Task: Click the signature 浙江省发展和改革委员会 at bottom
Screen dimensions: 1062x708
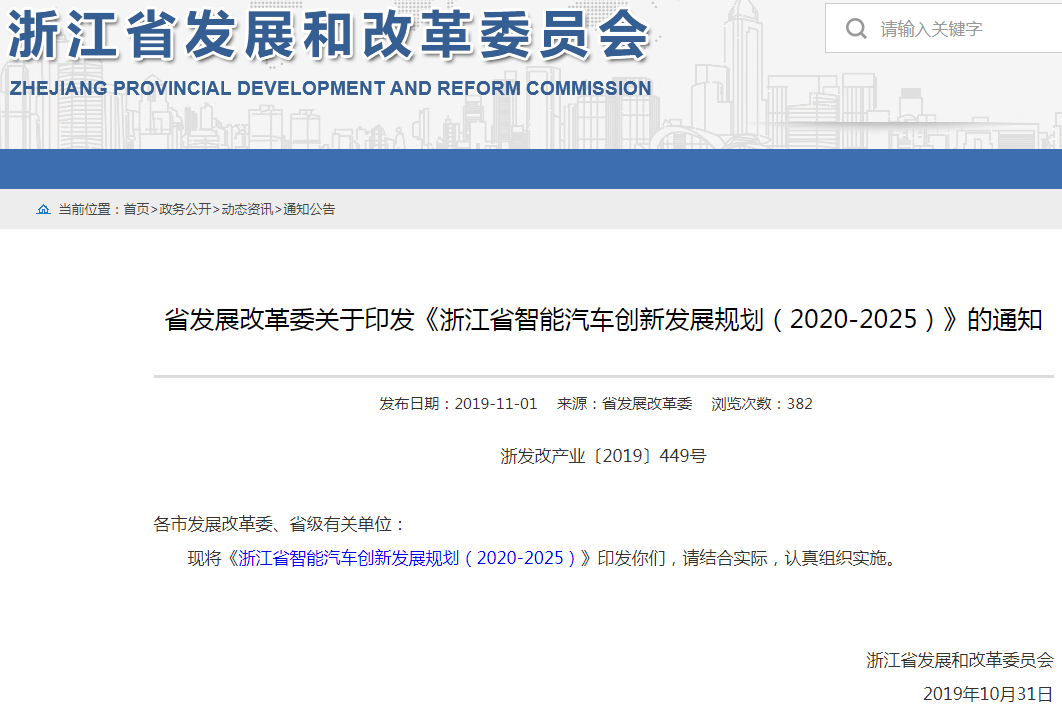Action: coord(960,660)
